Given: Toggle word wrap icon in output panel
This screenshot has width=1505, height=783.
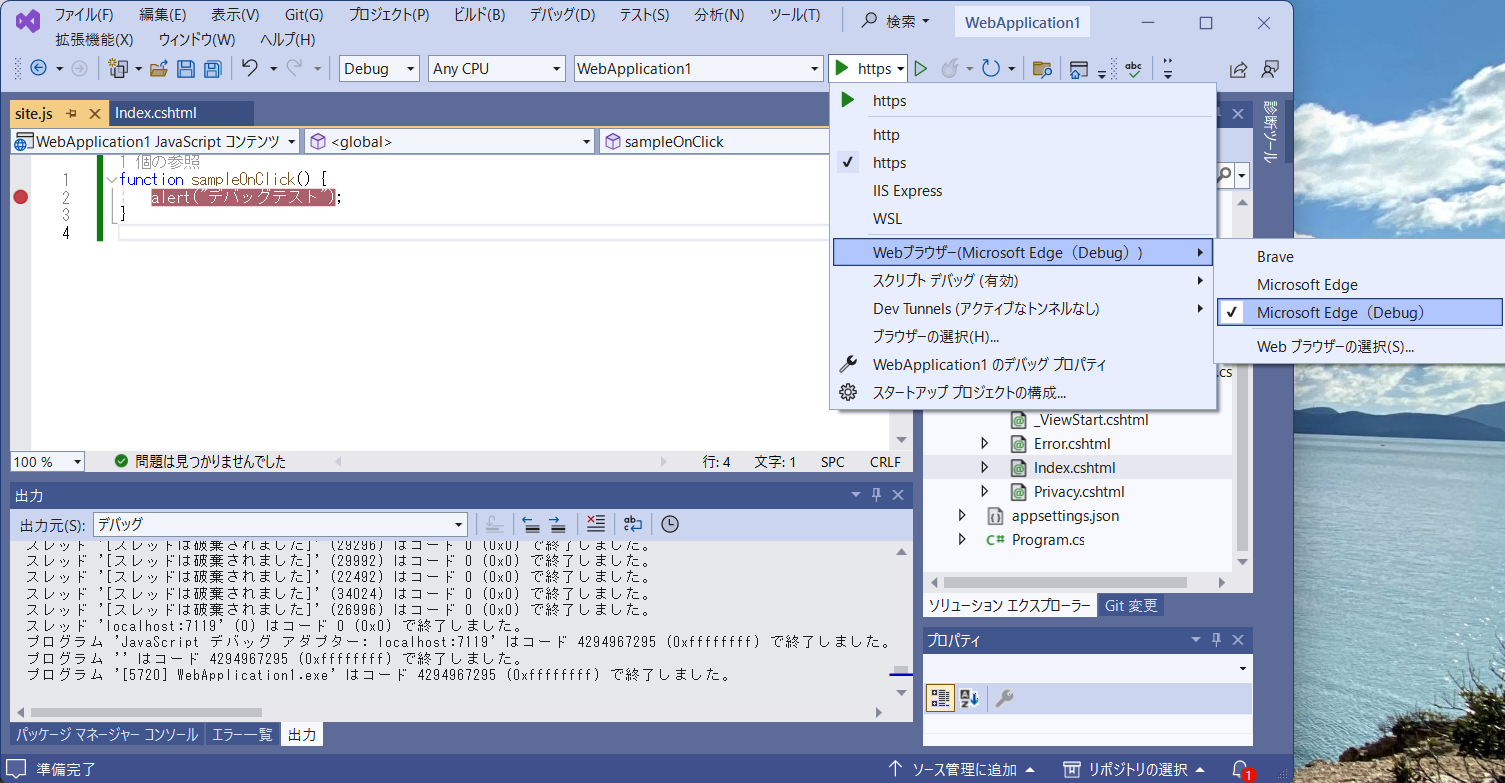Looking at the screenshot, I should click(633, 523).
